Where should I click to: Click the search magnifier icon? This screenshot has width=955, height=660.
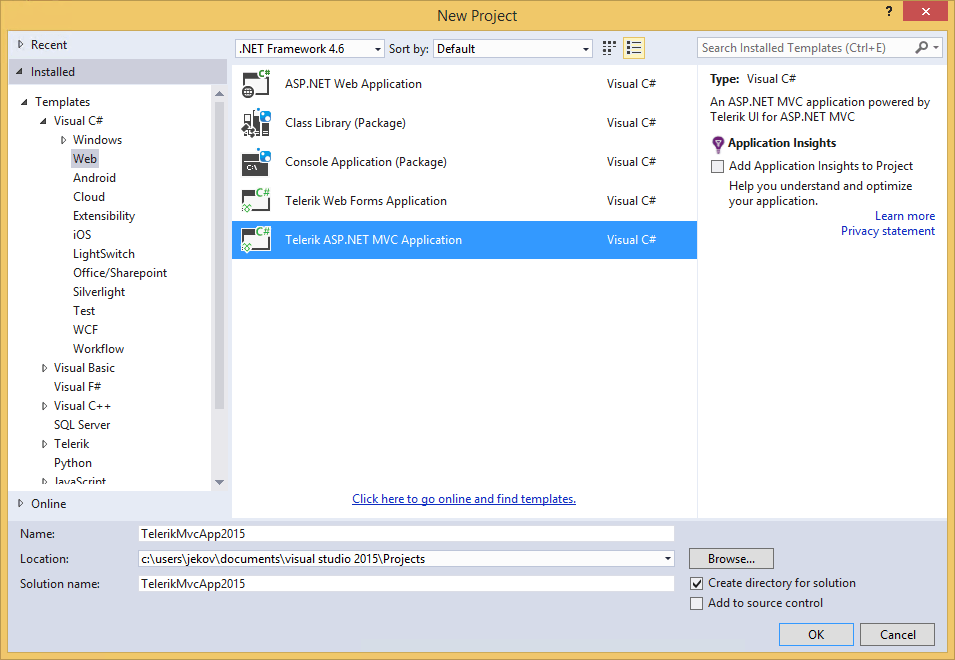pyautogui.click(x=920, y=46)
